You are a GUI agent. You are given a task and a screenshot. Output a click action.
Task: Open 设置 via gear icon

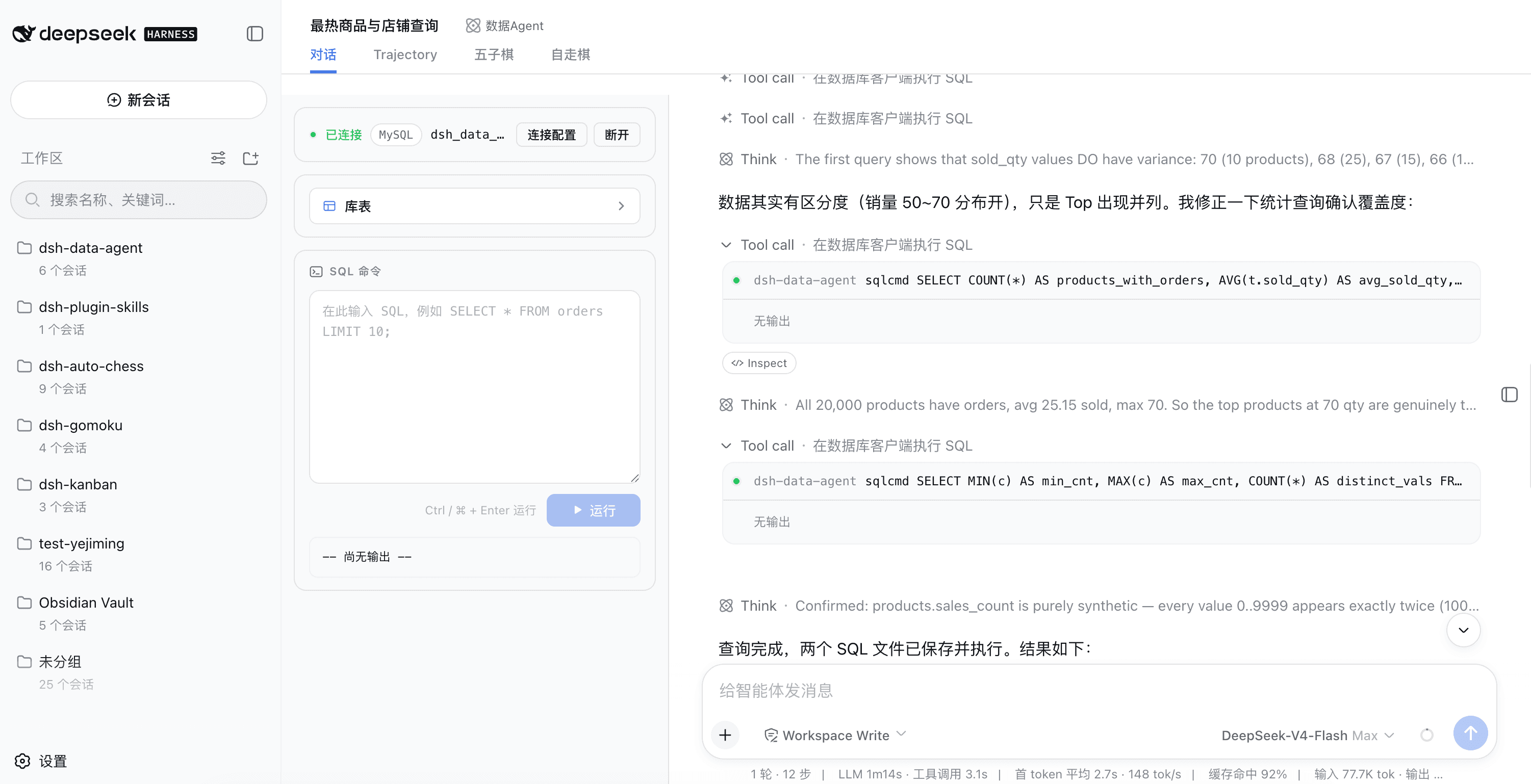pyautogui.click(x=22, y=761)
